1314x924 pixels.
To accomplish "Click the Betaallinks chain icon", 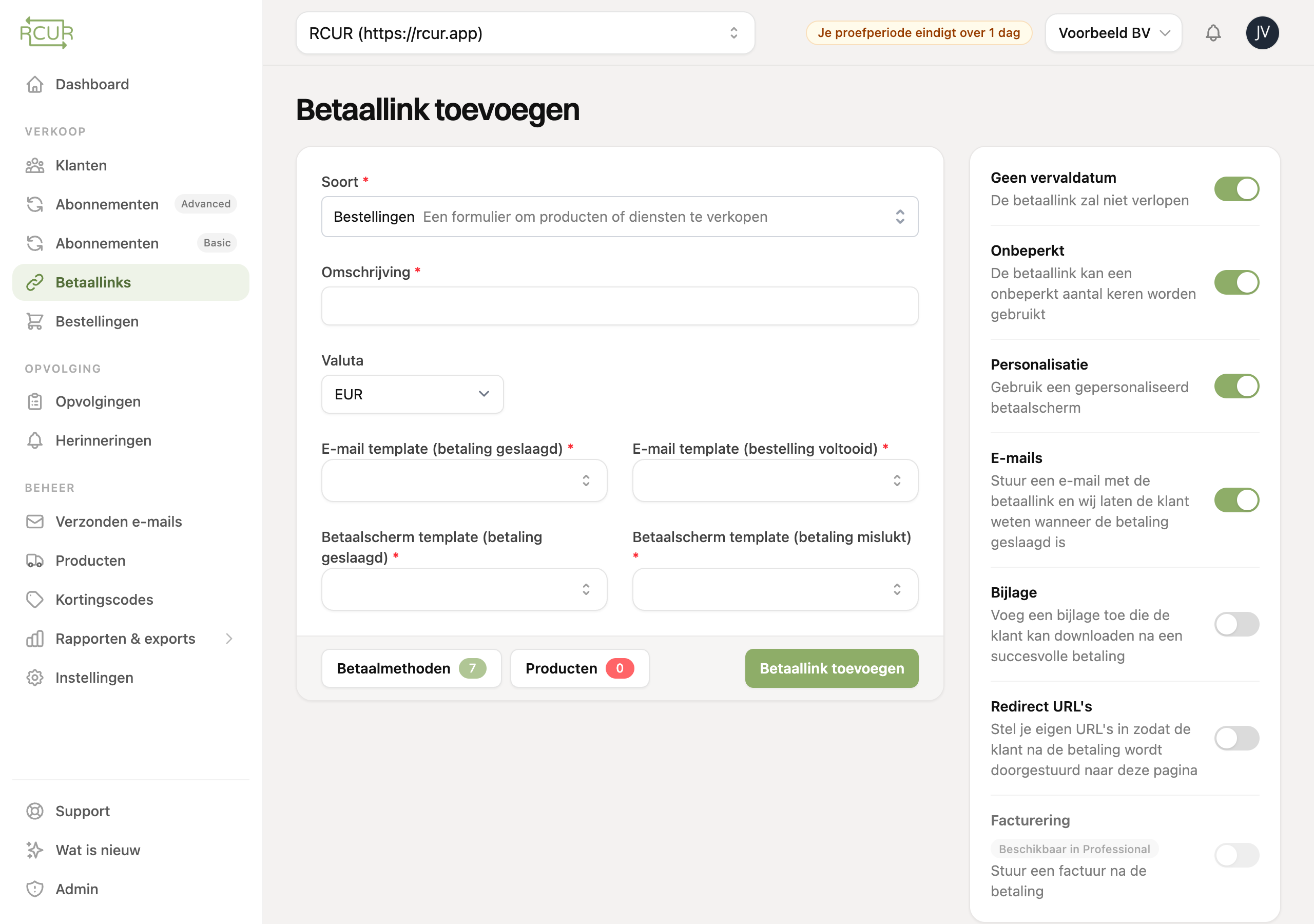I will (x=35, y=282).
